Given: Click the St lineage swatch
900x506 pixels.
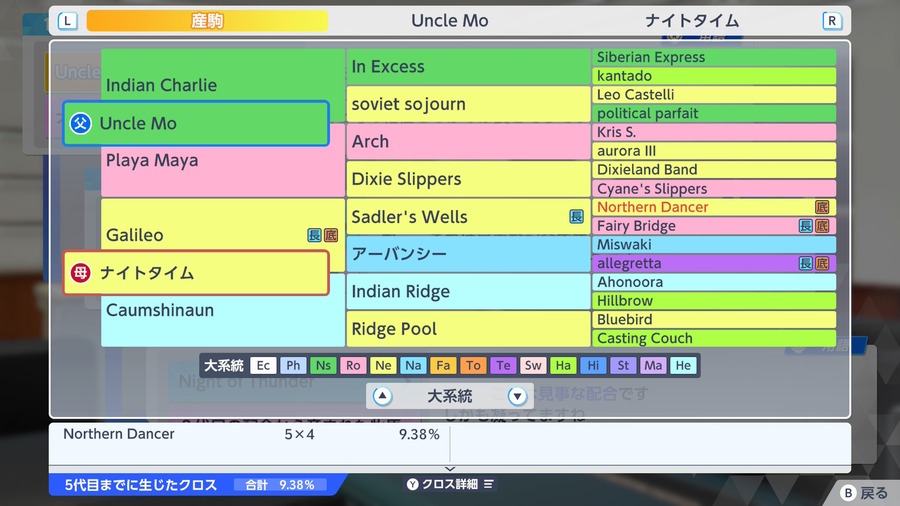Looking at the screenshot, I should [623, 365].
